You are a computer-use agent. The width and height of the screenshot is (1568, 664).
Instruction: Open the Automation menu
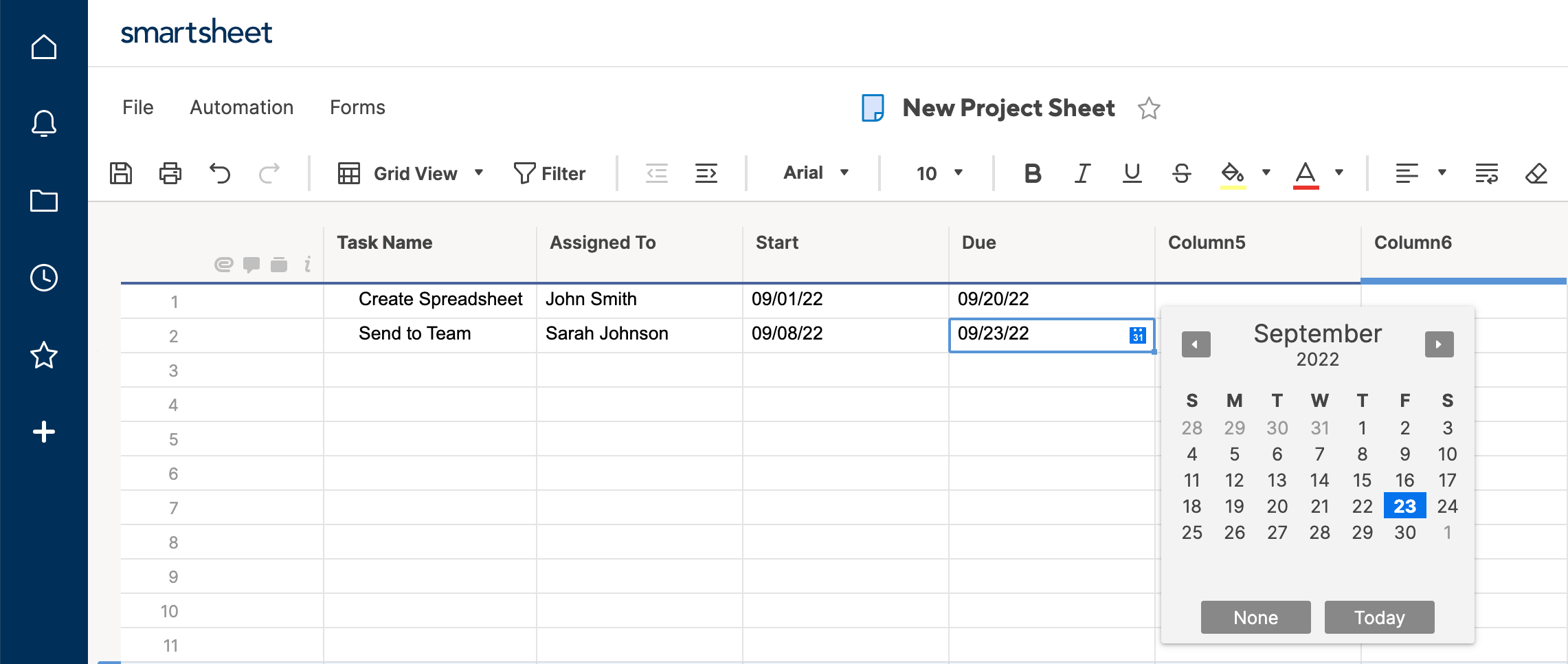[241, 107]
